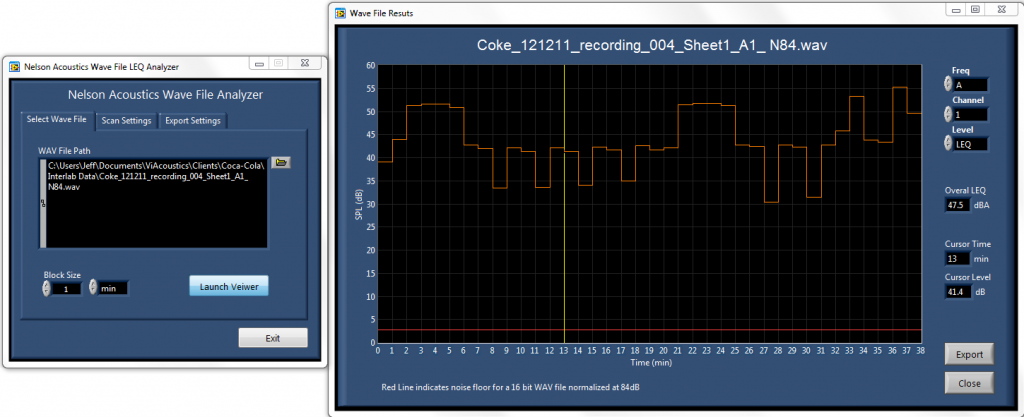Screen dimensions: 1024x417
Task: Click the Channel value '1' field
Action: point(970,115)
